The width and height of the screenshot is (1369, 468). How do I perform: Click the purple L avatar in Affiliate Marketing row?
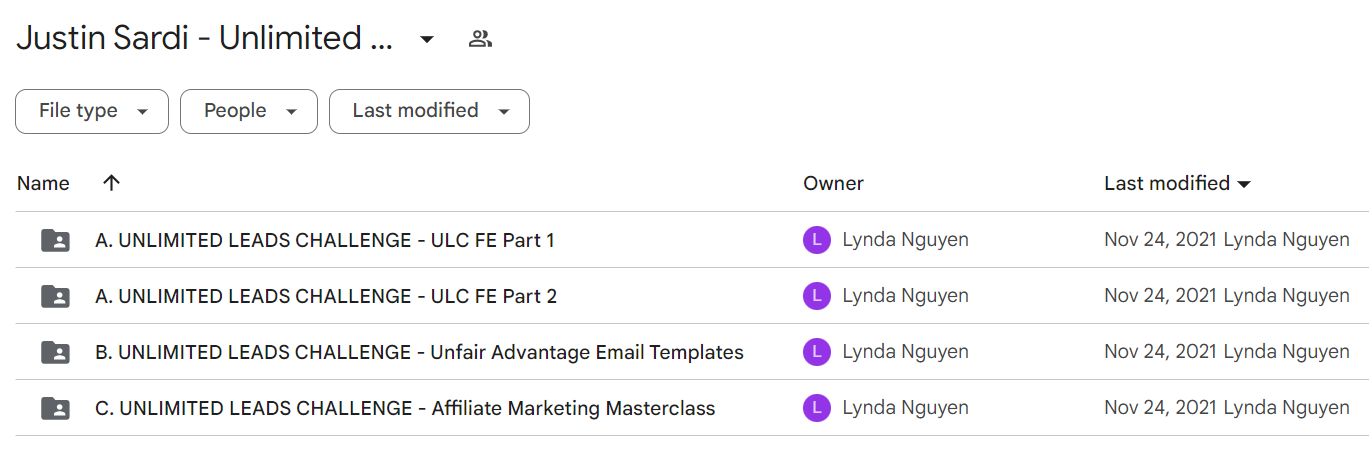(x=817, y=408)
